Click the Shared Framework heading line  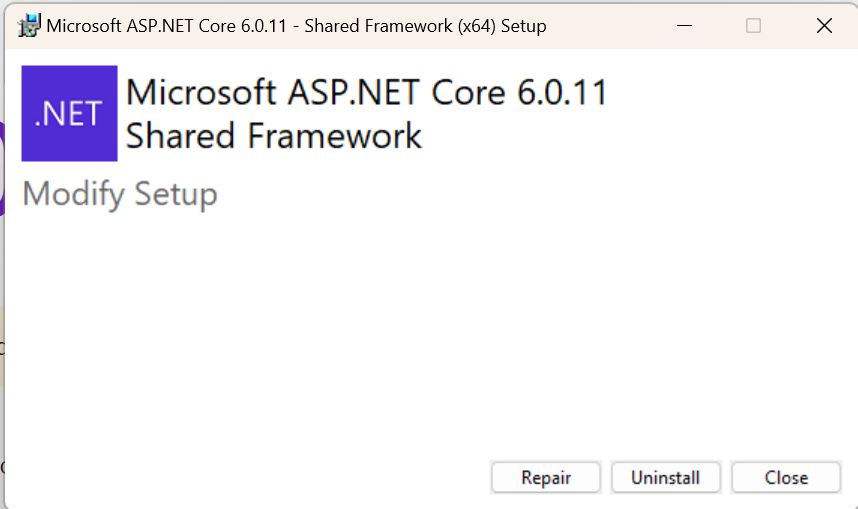[x=274, y=136]
